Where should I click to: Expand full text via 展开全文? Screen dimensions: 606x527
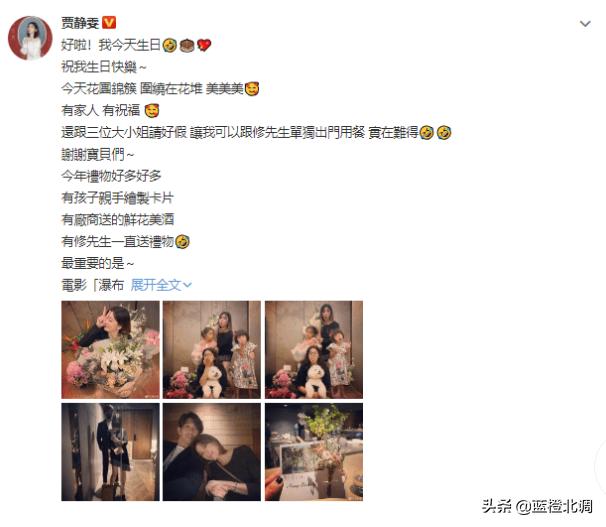161,285
